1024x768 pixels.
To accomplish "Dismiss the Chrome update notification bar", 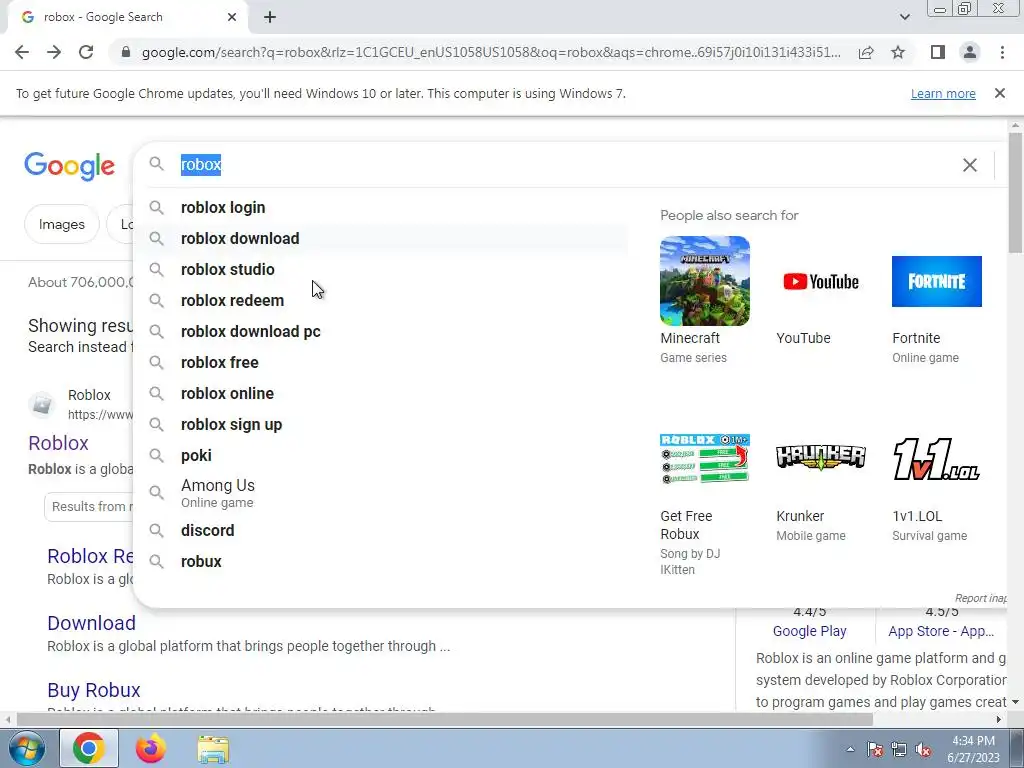I will click(999, 93).
